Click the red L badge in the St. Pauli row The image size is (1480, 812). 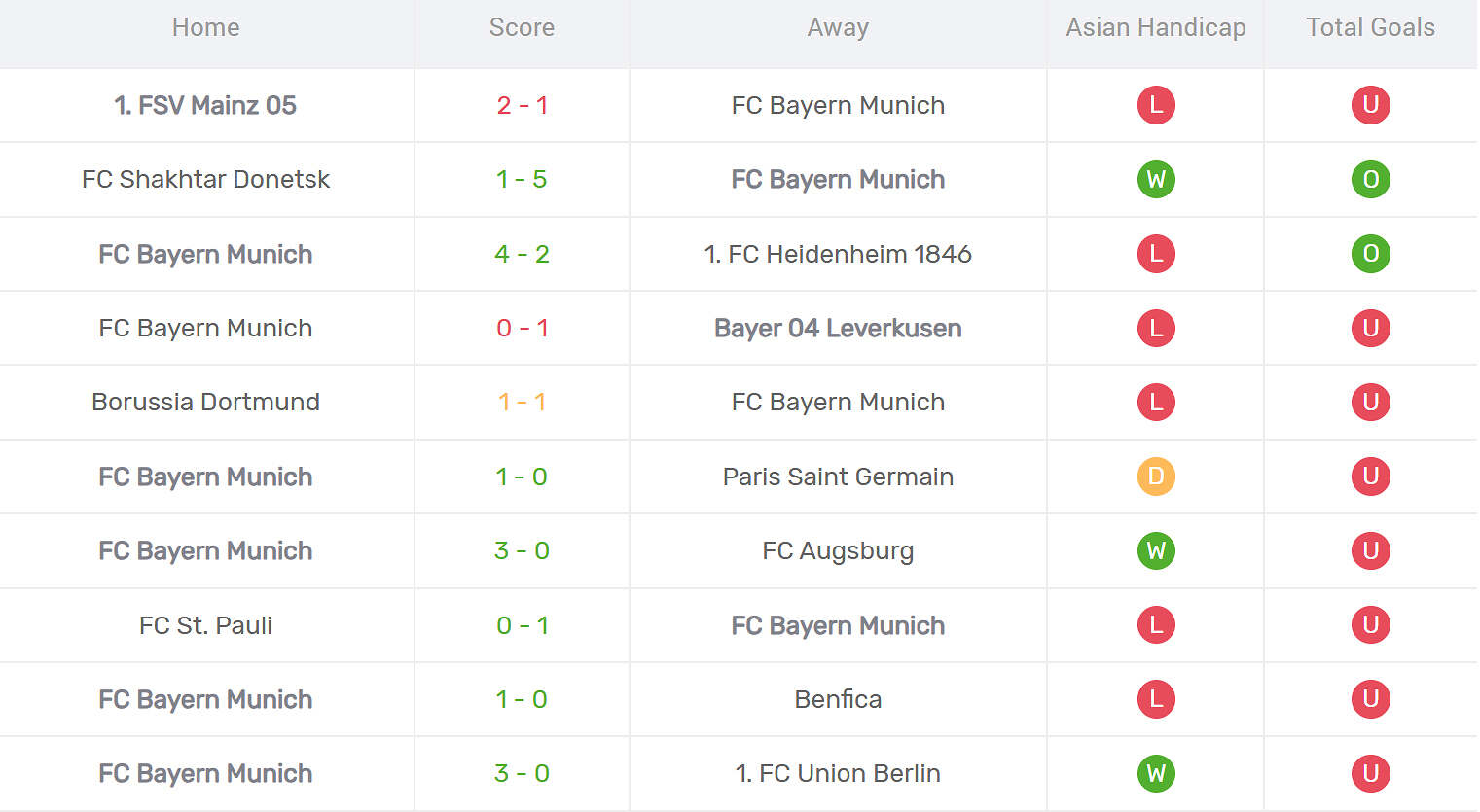tap(1156, 625)
